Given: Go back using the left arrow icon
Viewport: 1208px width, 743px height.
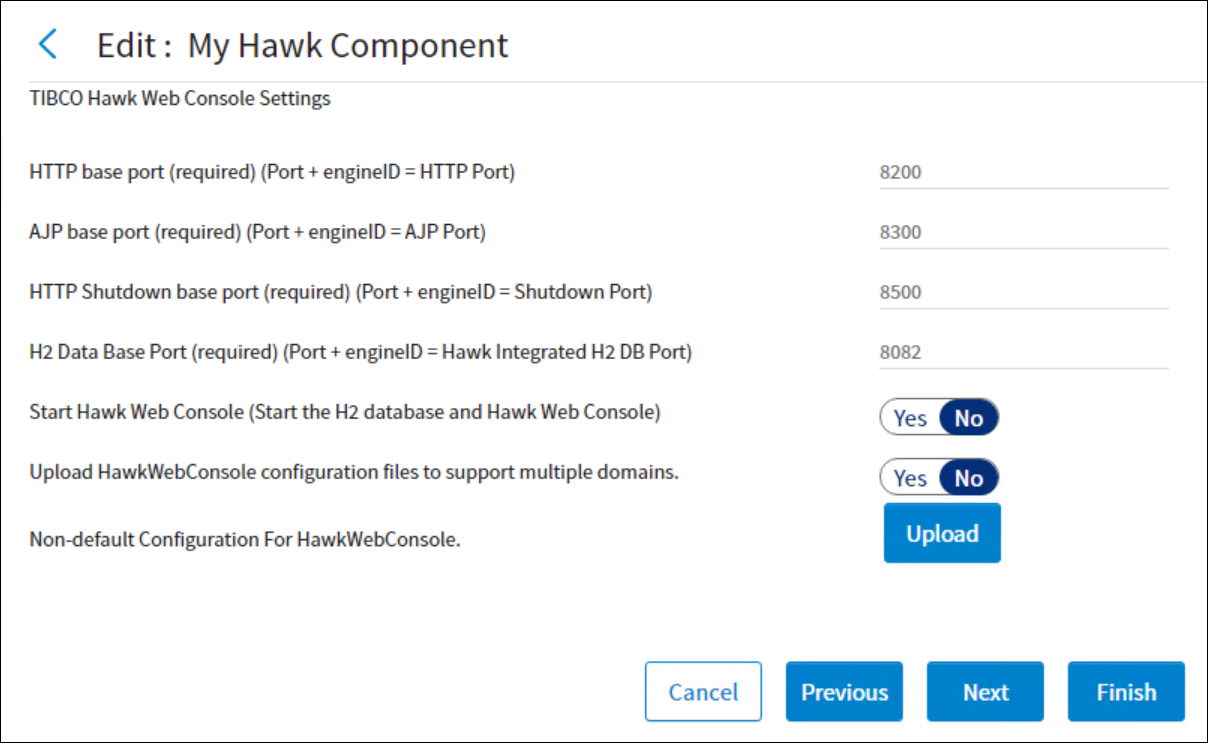Looking at the screenshot, I should pos(47,45).
